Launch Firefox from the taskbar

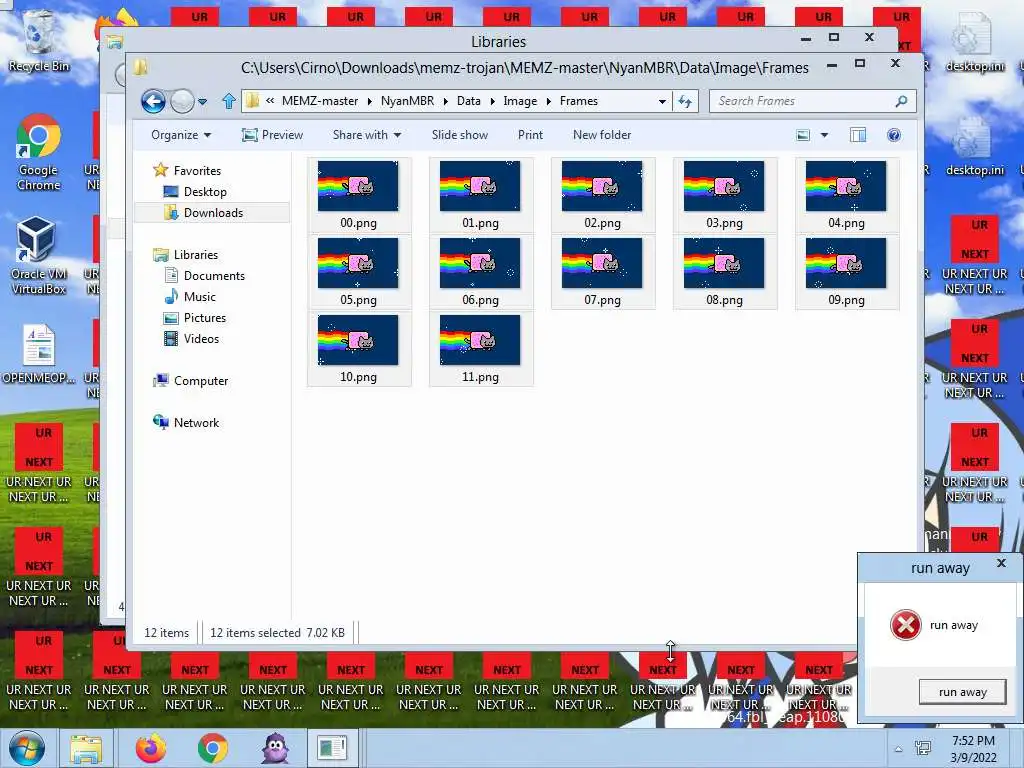coord(151,748)
